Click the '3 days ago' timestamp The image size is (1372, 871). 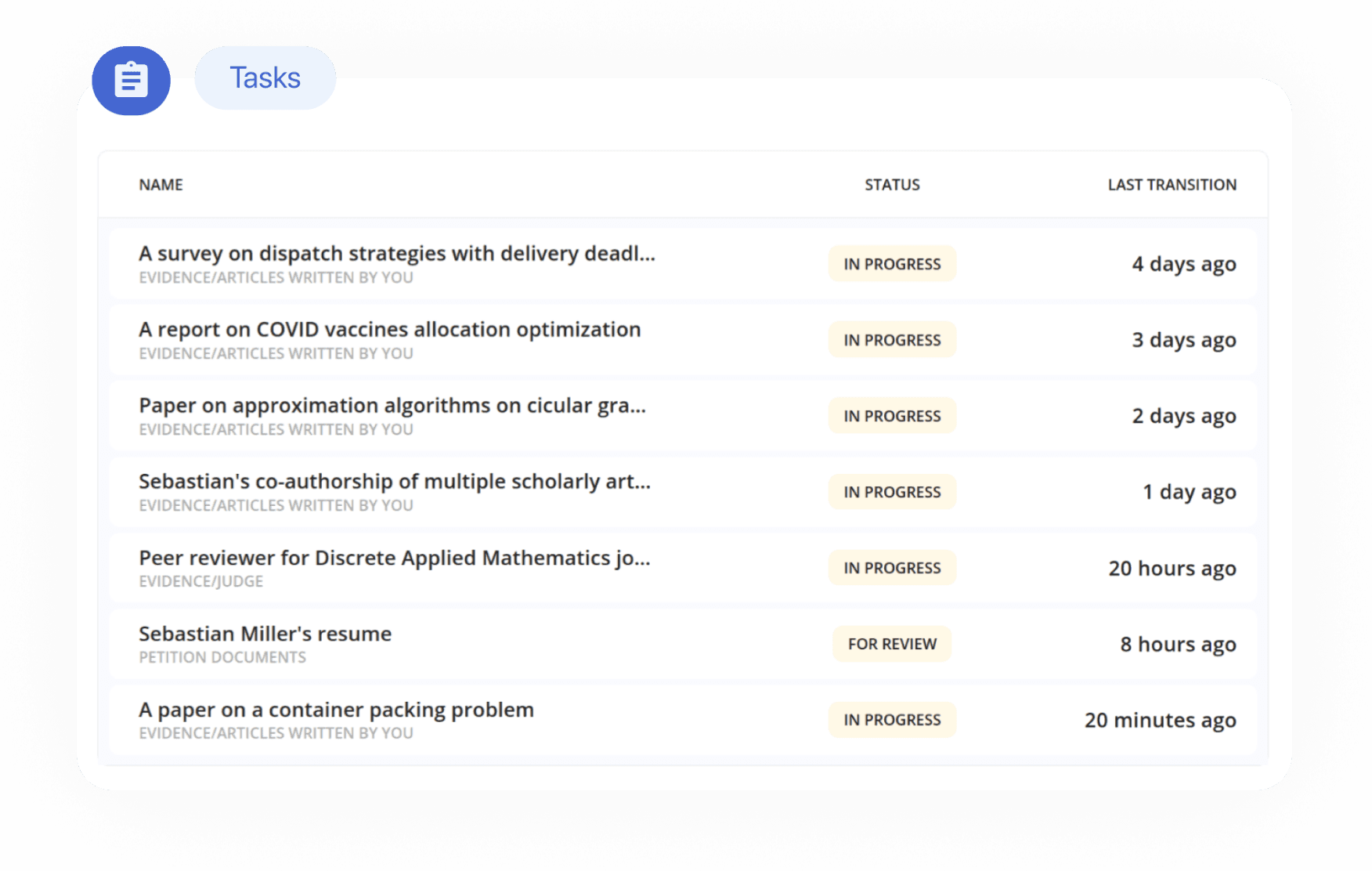[1183, 340]
